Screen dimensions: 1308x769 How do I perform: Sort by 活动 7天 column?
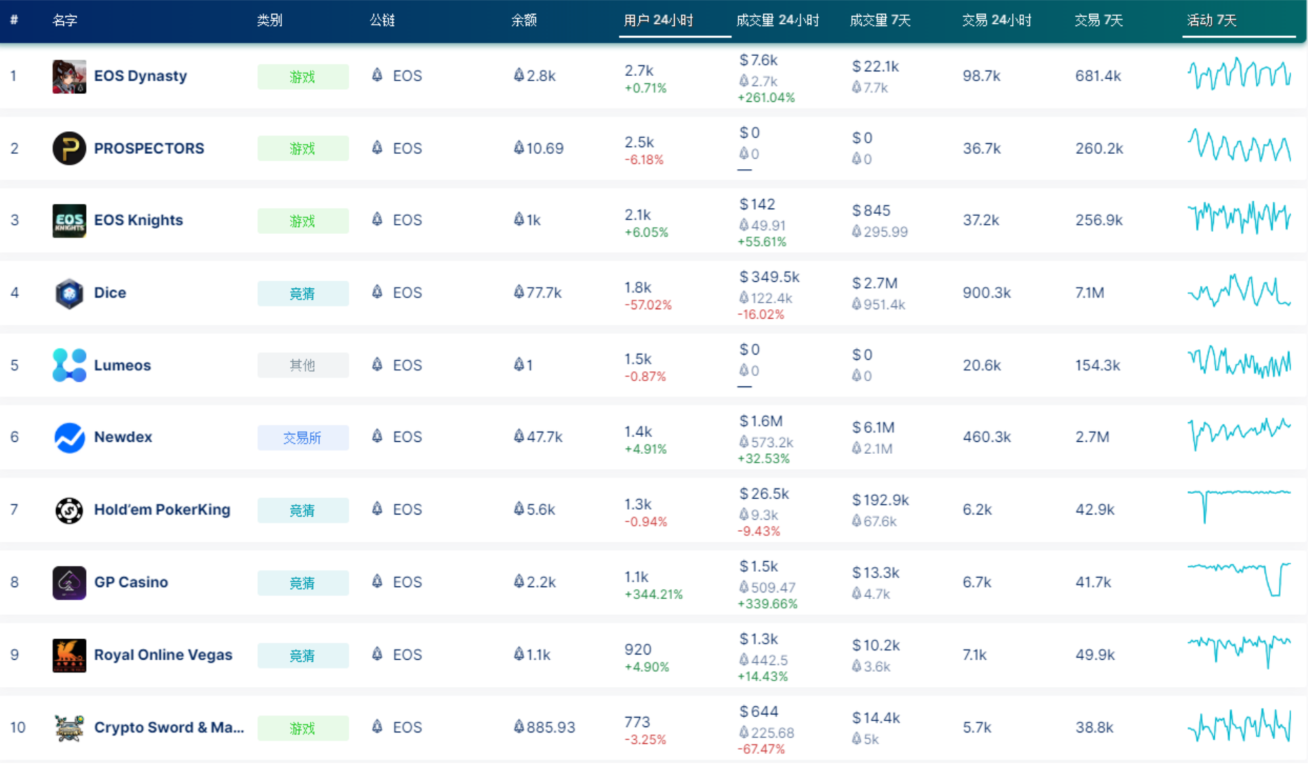(x=1211, y=20)
